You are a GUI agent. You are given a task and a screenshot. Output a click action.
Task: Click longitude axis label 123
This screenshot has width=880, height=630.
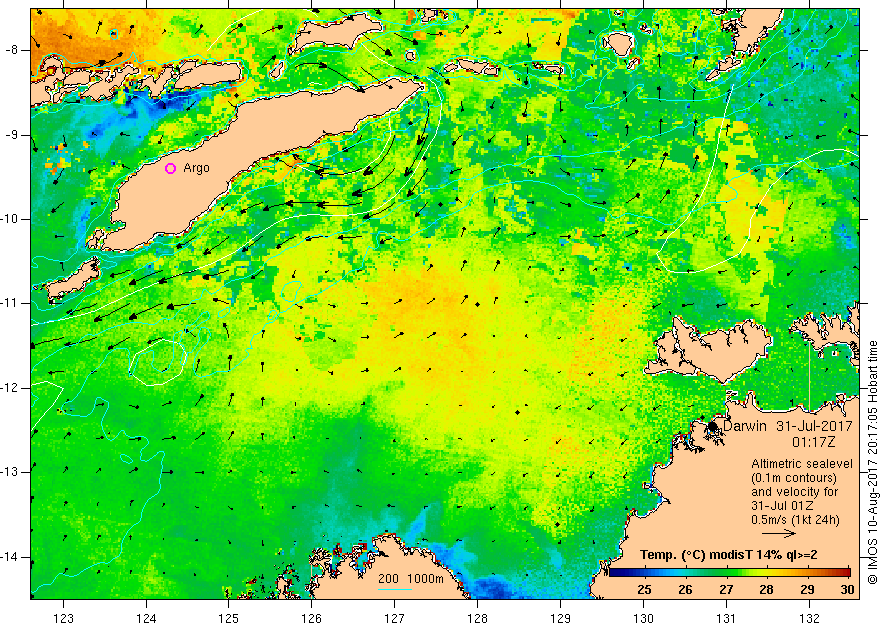click(x=63, y=618)
